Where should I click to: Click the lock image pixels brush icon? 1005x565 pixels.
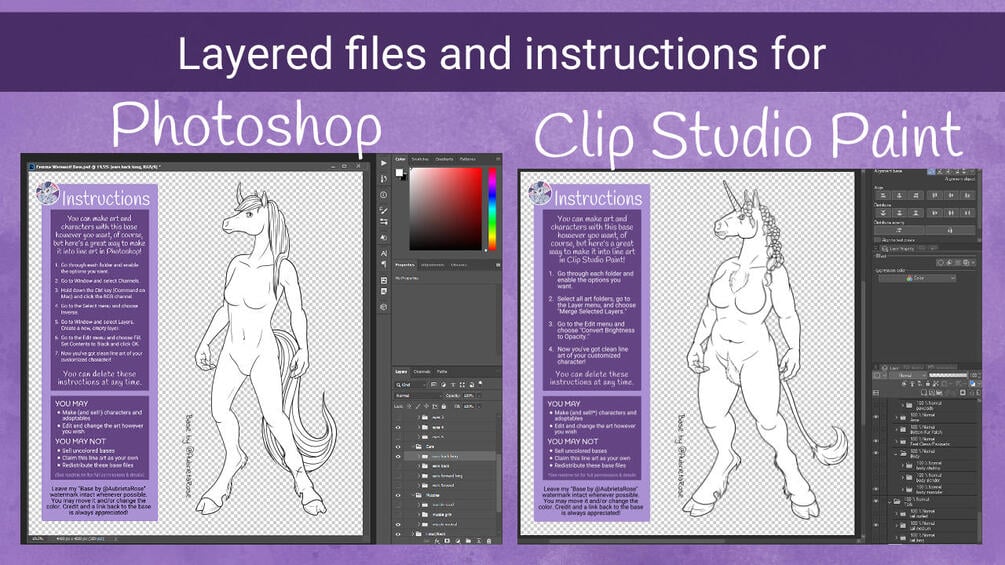tap(418, 406)
